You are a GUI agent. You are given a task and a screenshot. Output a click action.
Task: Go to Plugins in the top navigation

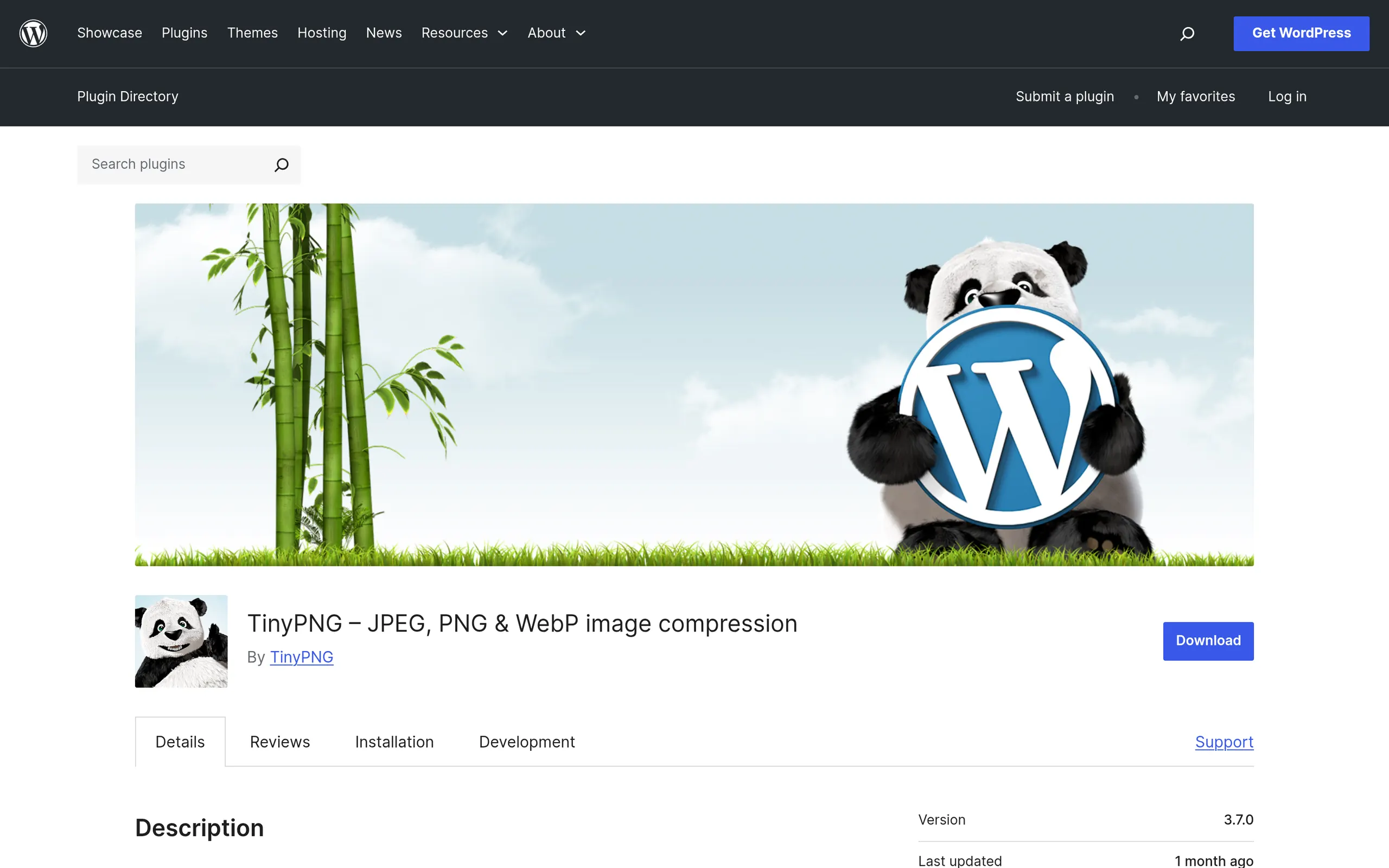tap(184, 33)
